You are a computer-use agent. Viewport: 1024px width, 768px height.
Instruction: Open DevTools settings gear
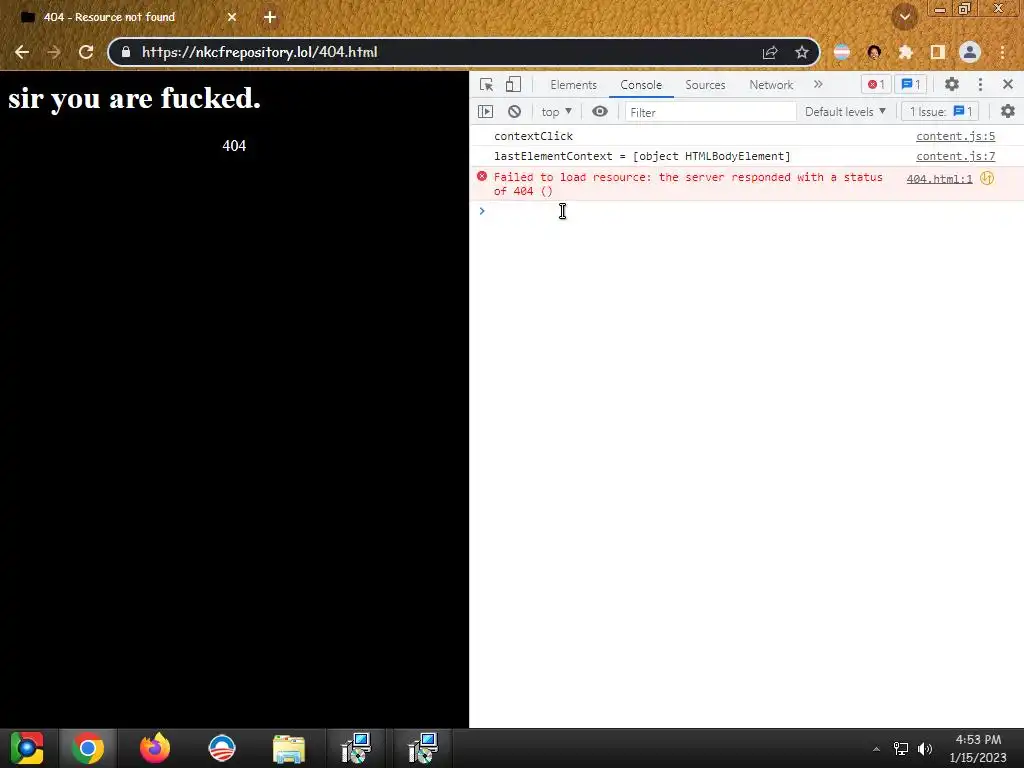(952, 84)
